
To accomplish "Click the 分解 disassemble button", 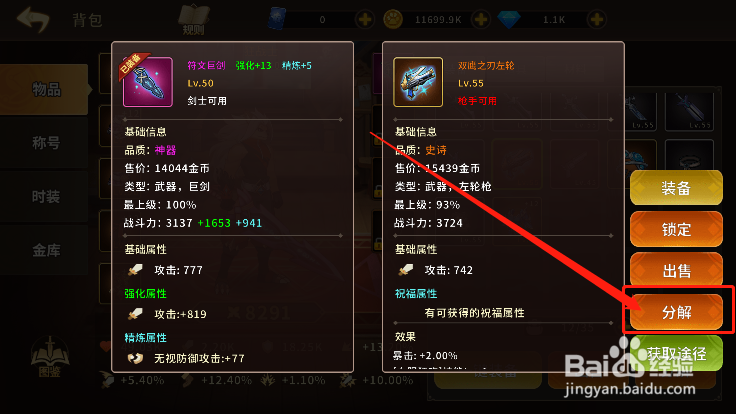I will tap(676, 312).
